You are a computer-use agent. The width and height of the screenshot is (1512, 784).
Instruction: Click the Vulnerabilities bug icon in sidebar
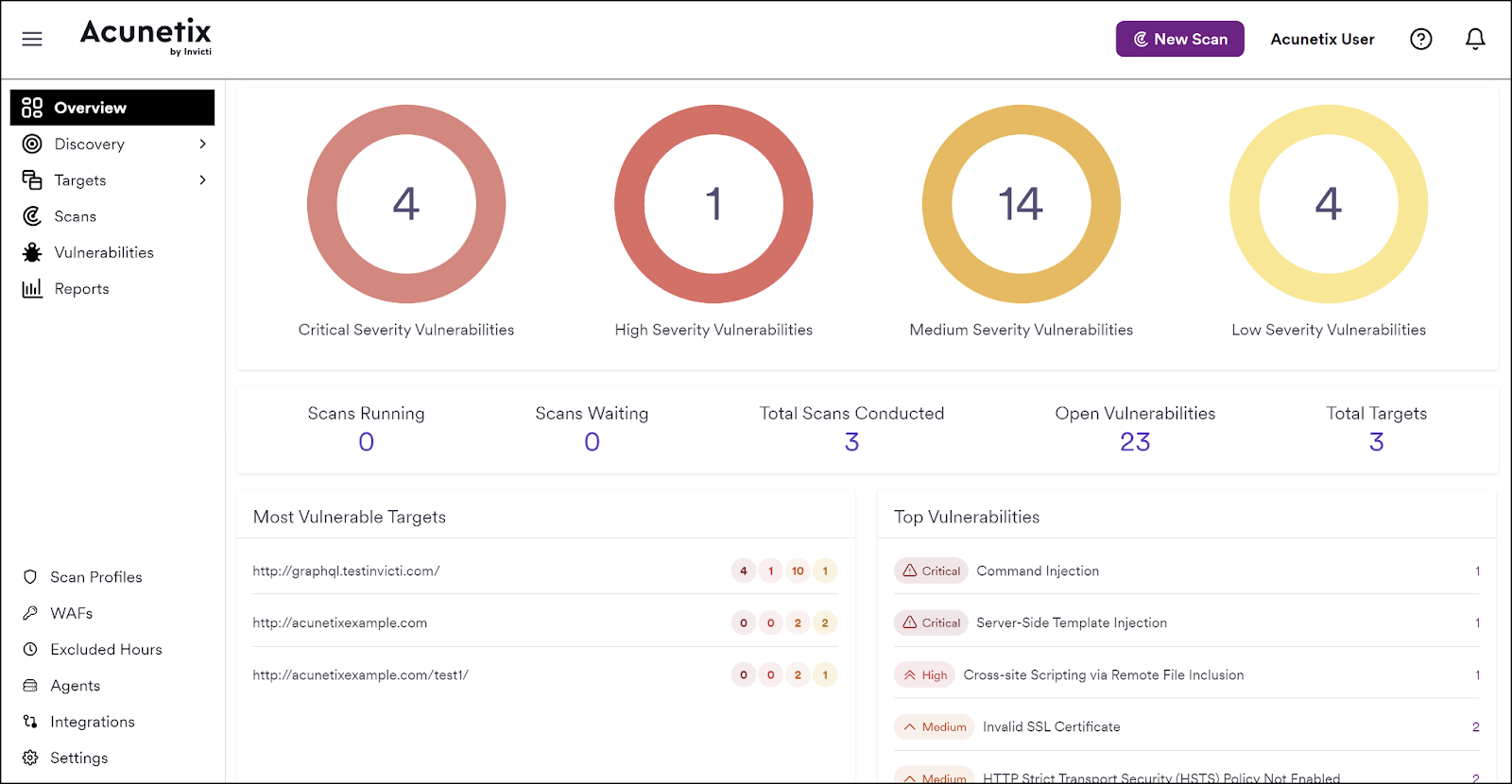point(32,252)
